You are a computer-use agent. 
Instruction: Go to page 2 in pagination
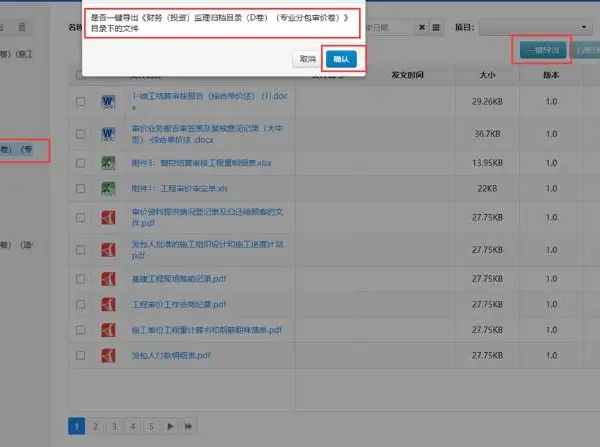[95, 426]
